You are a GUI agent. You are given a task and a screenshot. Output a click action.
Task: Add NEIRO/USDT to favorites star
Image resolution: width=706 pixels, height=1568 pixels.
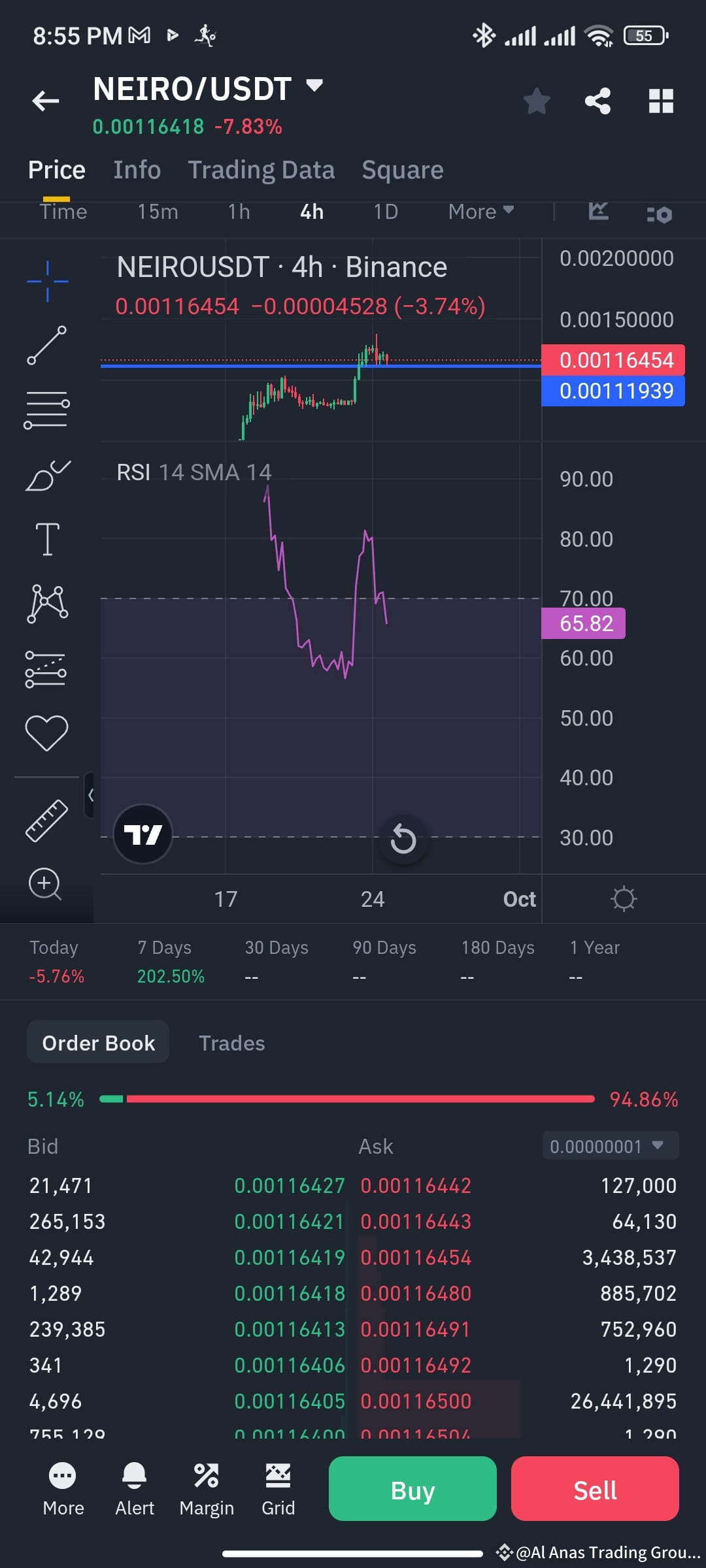coord(537,101)
